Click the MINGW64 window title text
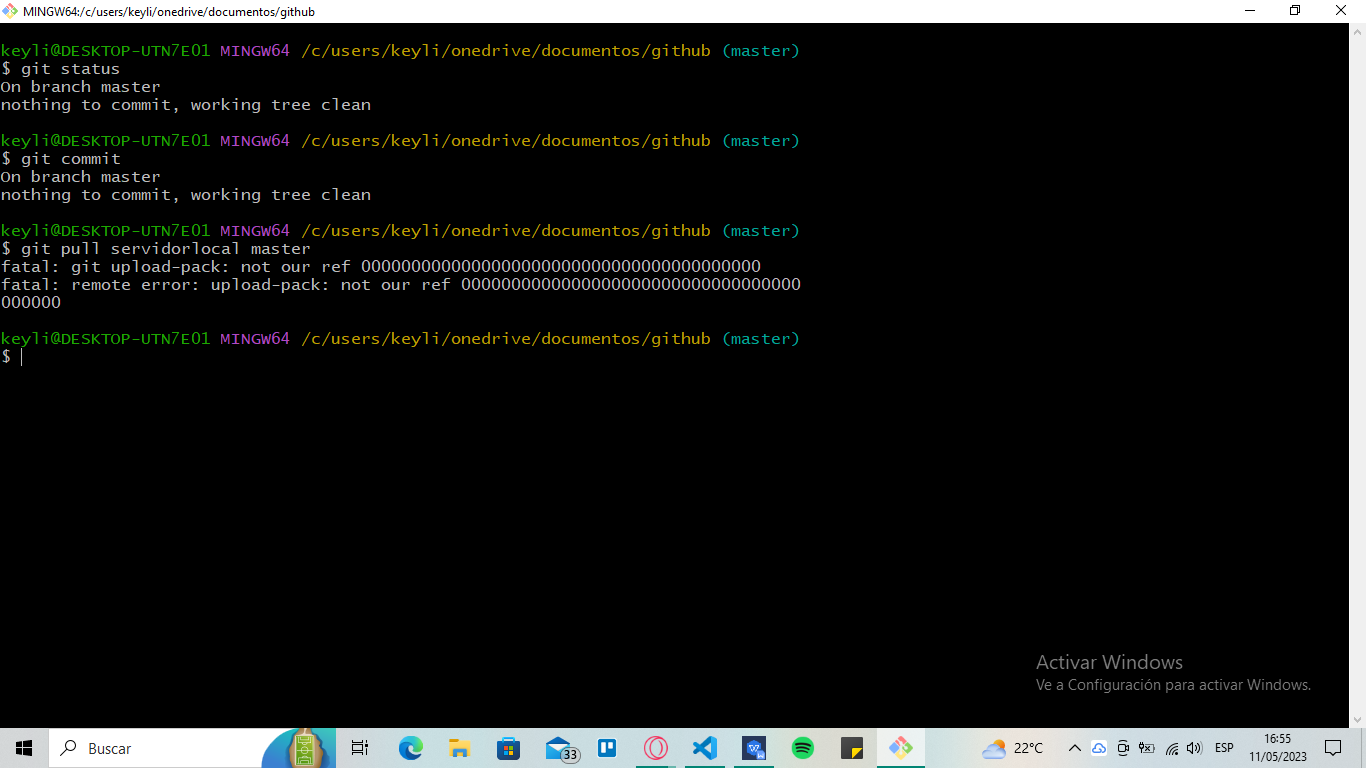Screen dimensions: 1366x768 (x=169, y=12)
